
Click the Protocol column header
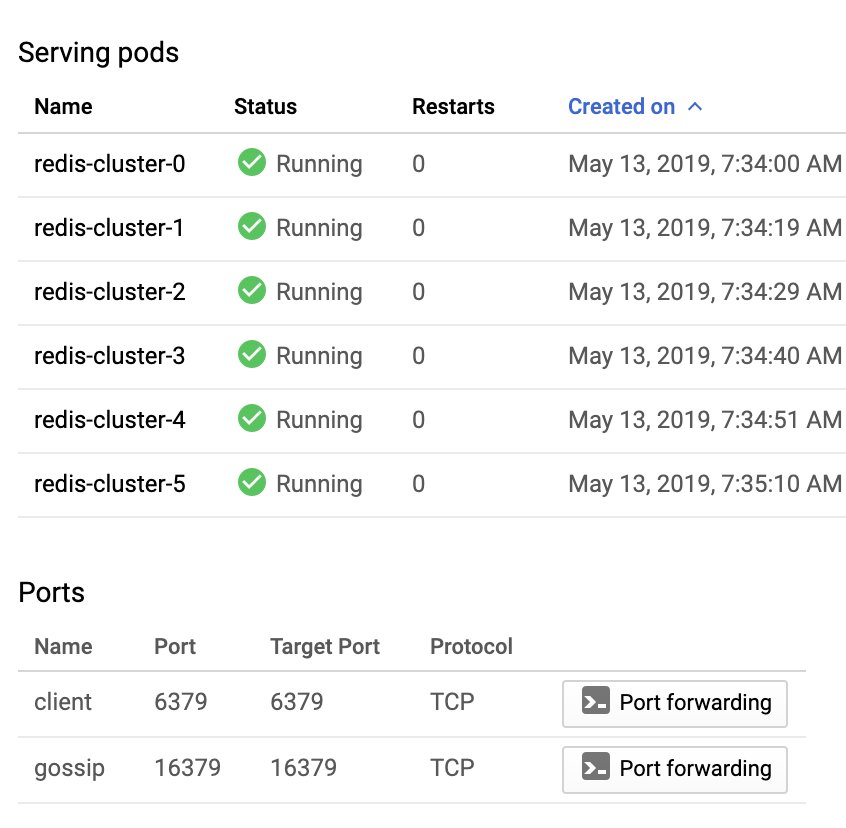471,647
